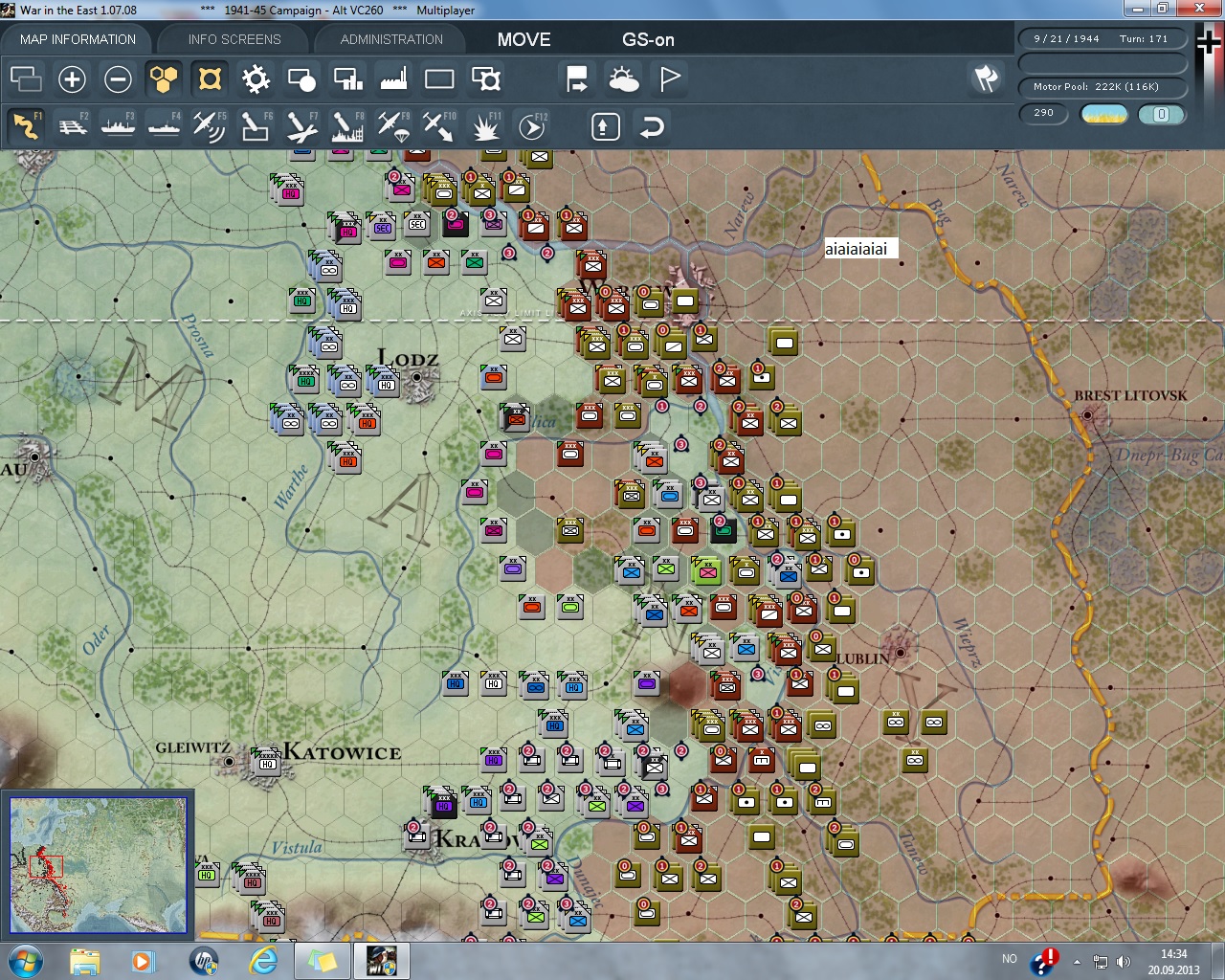The image size is (1225, 980).
Task: Zoom out the map with minus icon
Action: coord(118,78)
